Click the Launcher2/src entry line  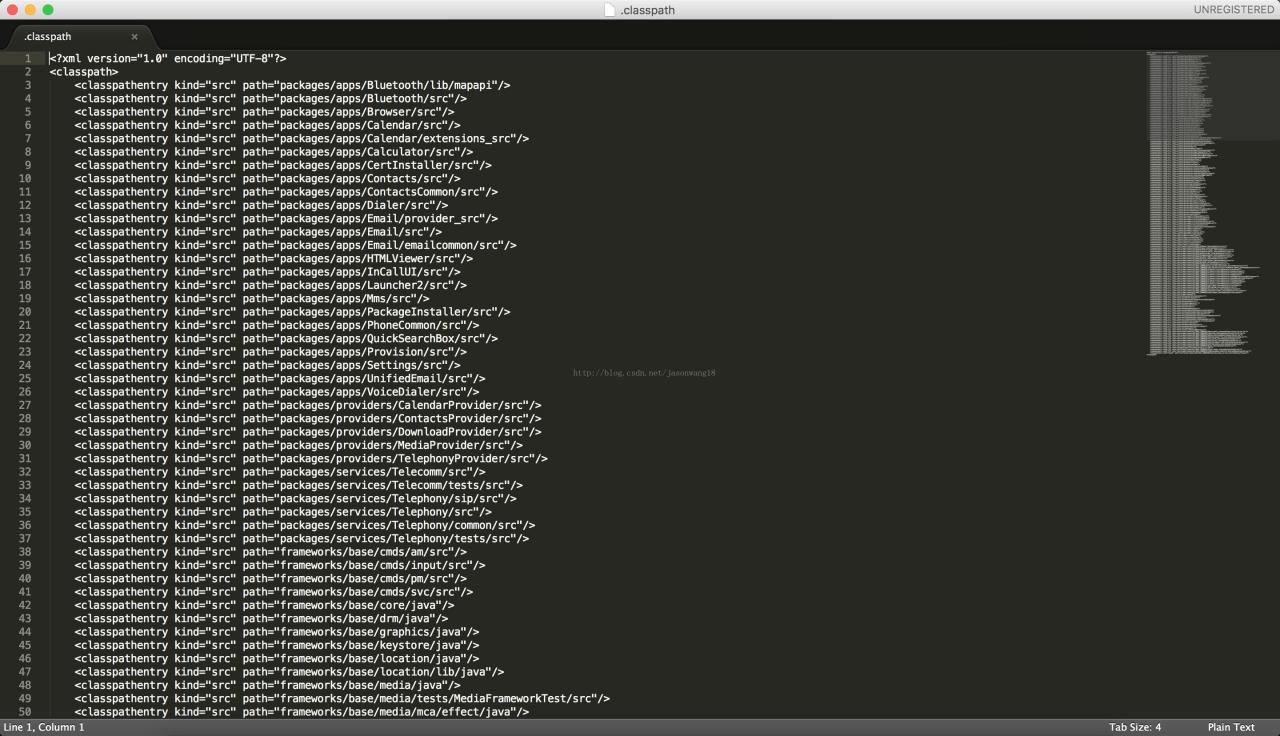coord(270,285)
